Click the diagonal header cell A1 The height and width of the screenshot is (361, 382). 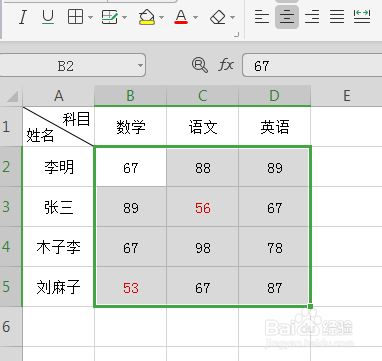tap(58, 127)
